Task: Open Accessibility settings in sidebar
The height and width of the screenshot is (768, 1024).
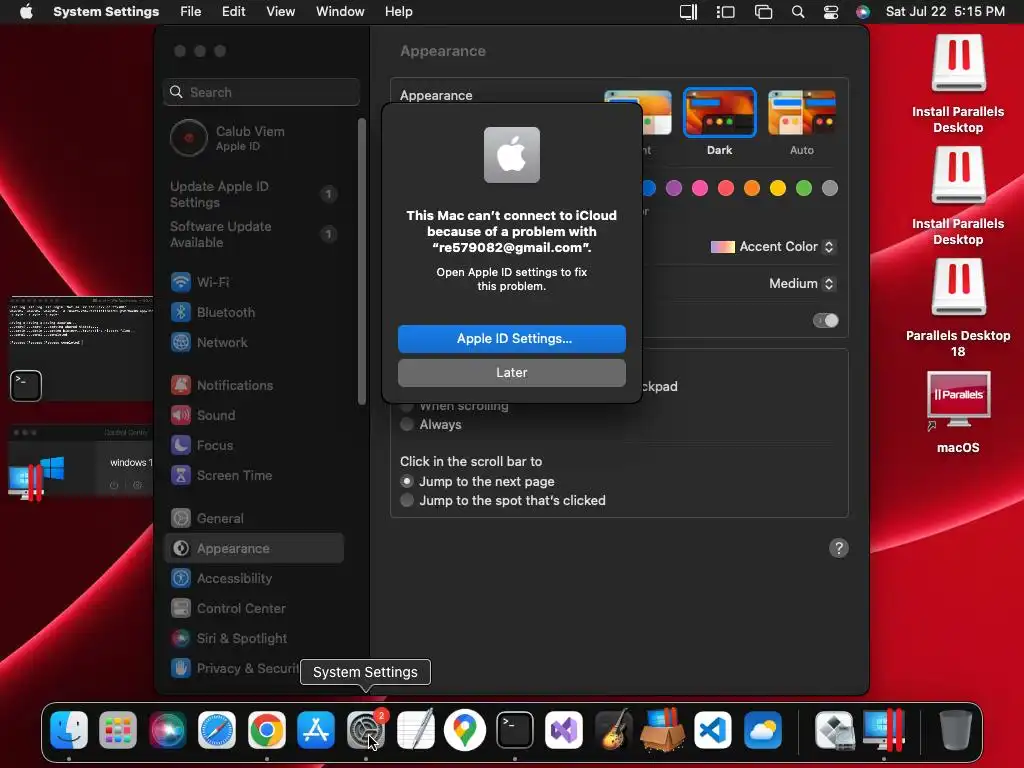Action: pos(254,579)
